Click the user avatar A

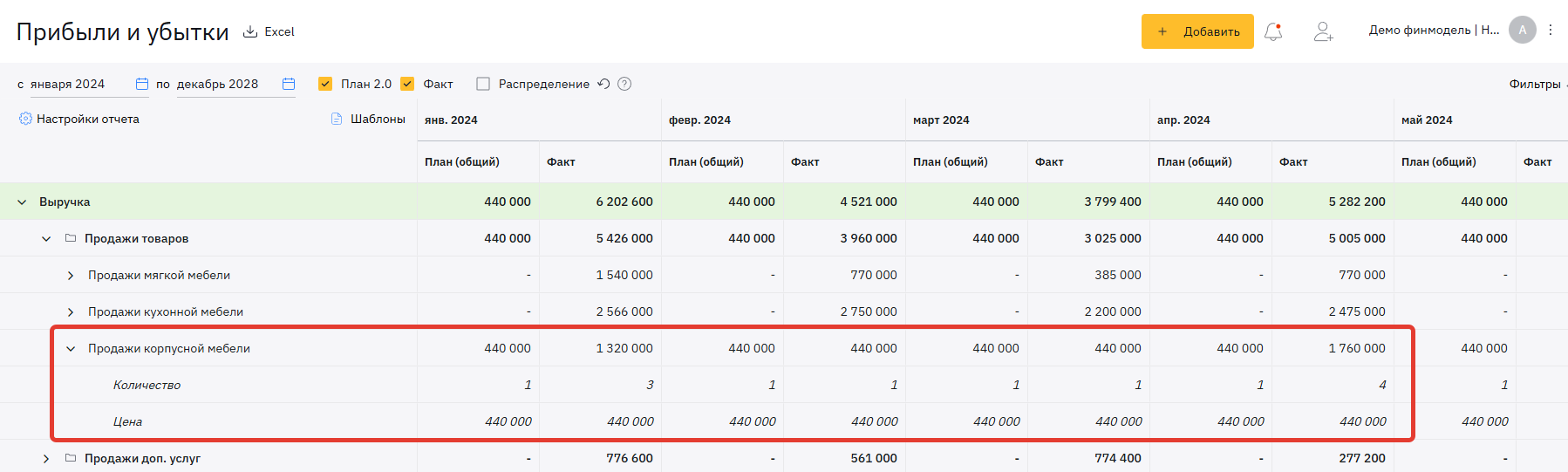1523,30
